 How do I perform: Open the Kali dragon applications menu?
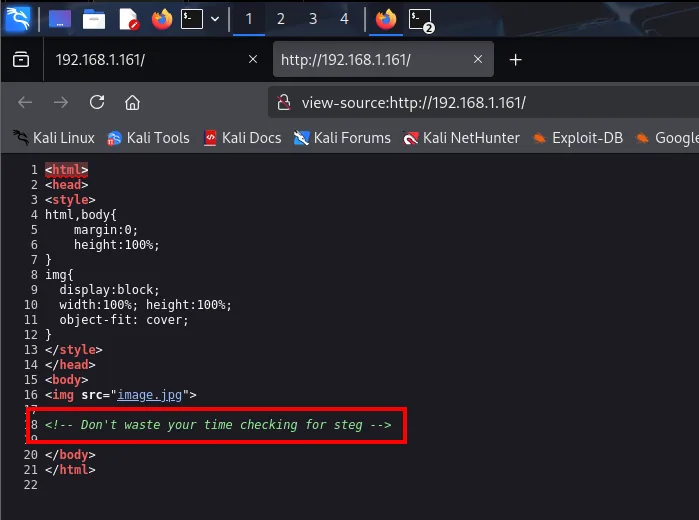[18, 19]
